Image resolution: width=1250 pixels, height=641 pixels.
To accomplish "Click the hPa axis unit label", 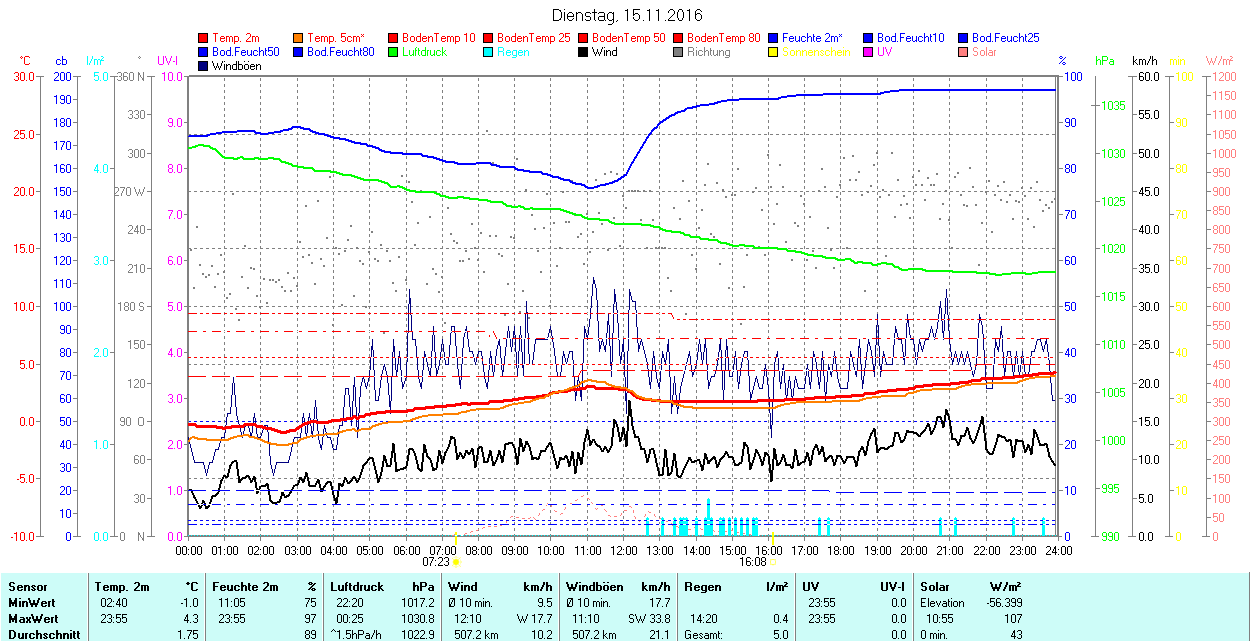I will tap(1104, 61).
